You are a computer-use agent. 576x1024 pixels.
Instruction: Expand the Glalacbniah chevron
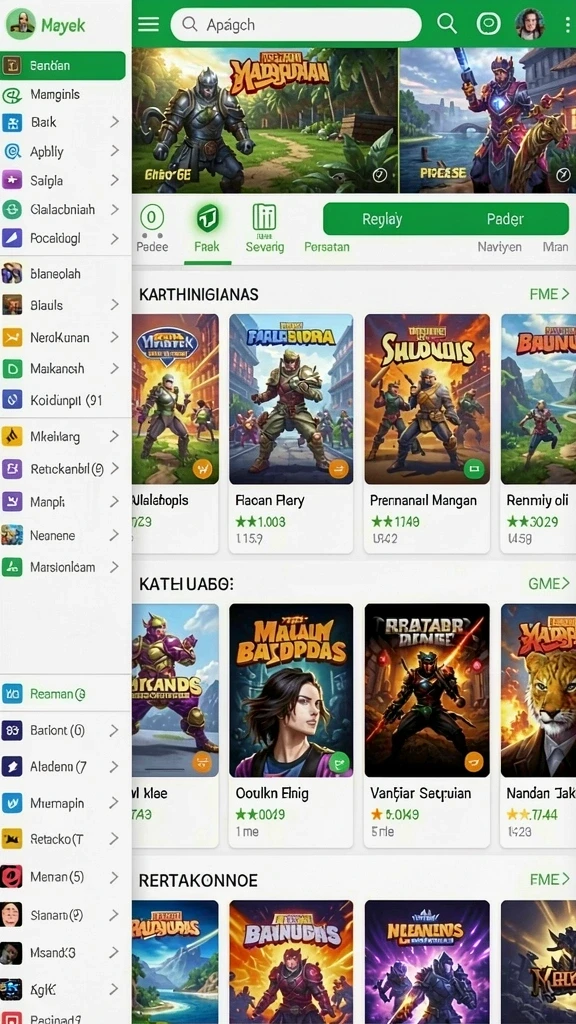click(114, 210)
